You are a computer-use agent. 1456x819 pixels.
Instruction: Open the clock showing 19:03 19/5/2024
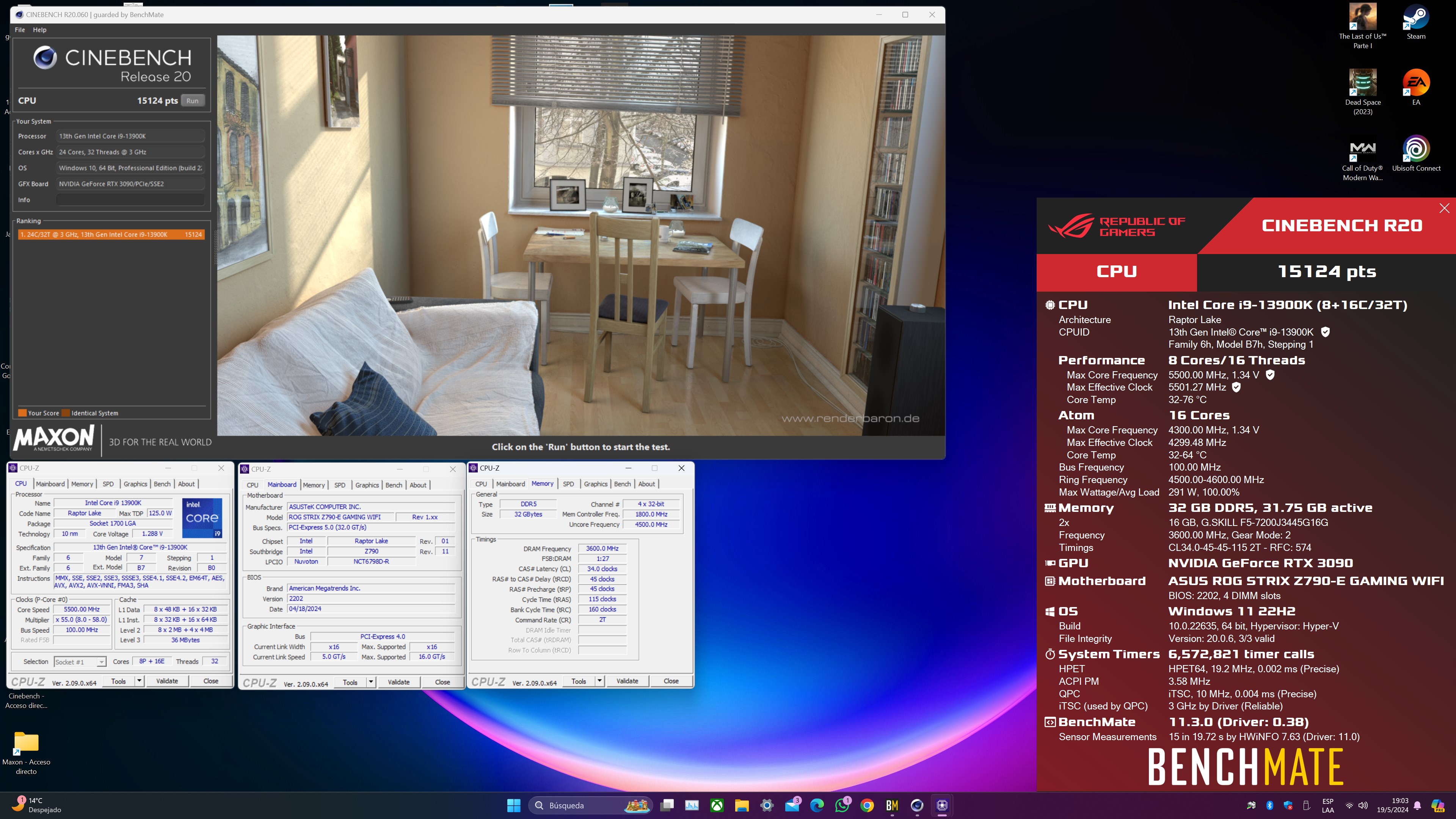1392,805
